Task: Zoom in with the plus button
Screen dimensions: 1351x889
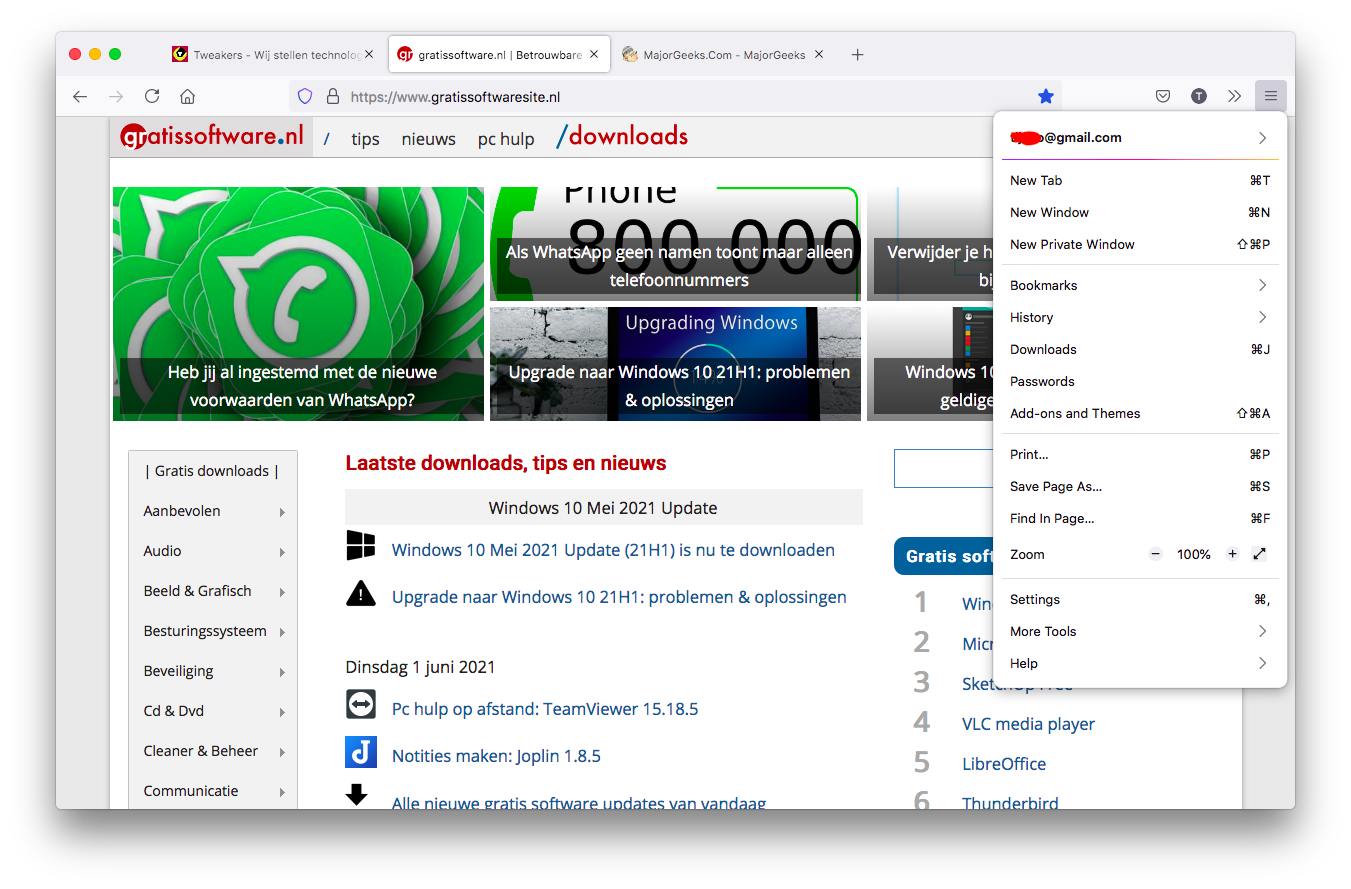Action: [1232, 554]
